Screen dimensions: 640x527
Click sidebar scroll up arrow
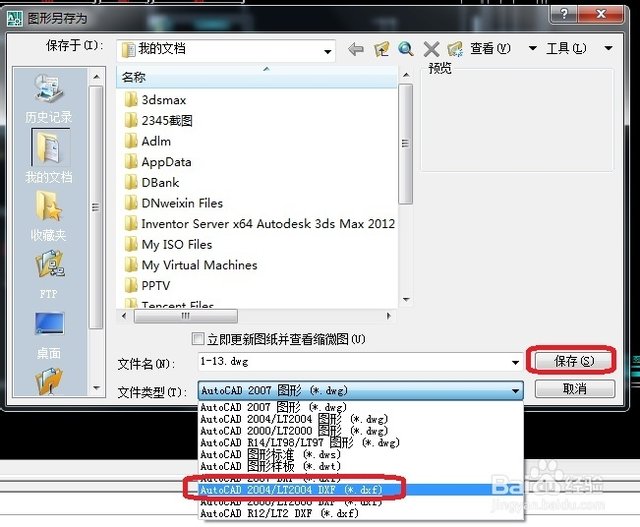96,77
